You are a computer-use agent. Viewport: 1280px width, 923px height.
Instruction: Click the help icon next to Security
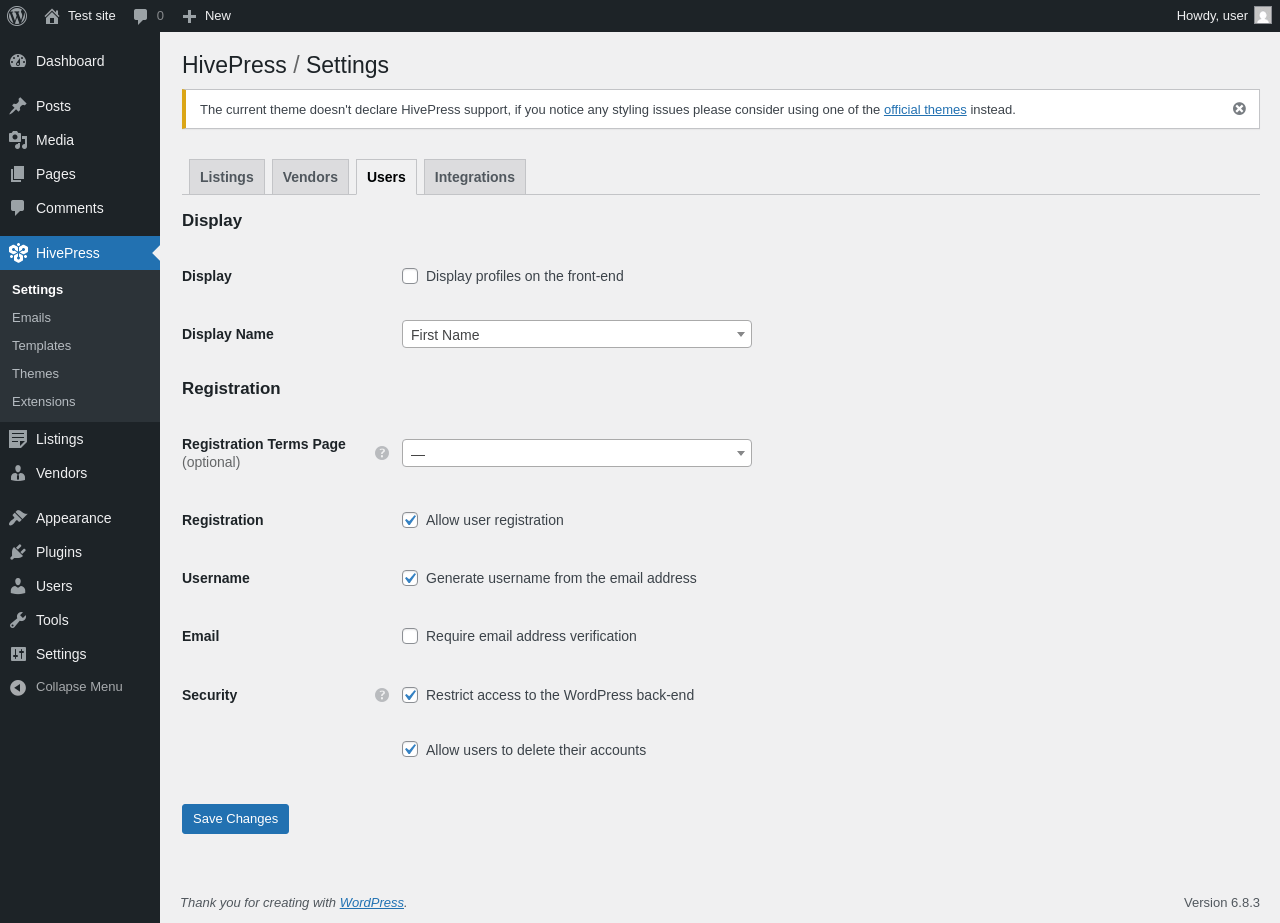(382, 695)
